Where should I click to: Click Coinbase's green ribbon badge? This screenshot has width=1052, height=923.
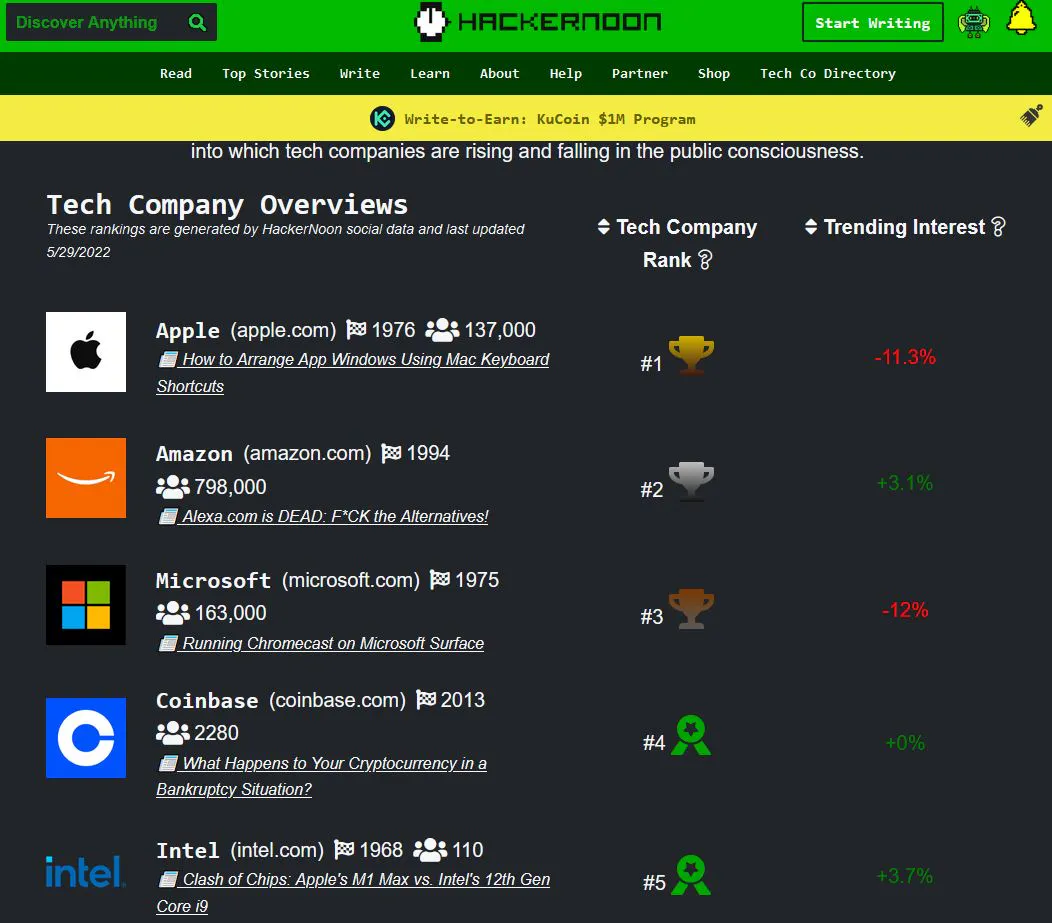tap(693, 736)
